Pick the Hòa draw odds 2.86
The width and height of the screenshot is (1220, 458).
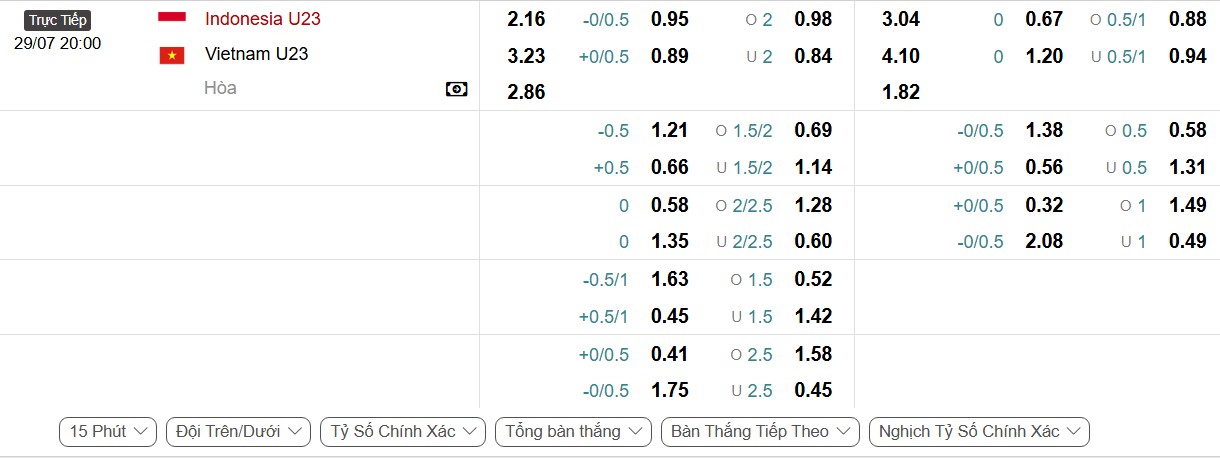coord(527,93)
